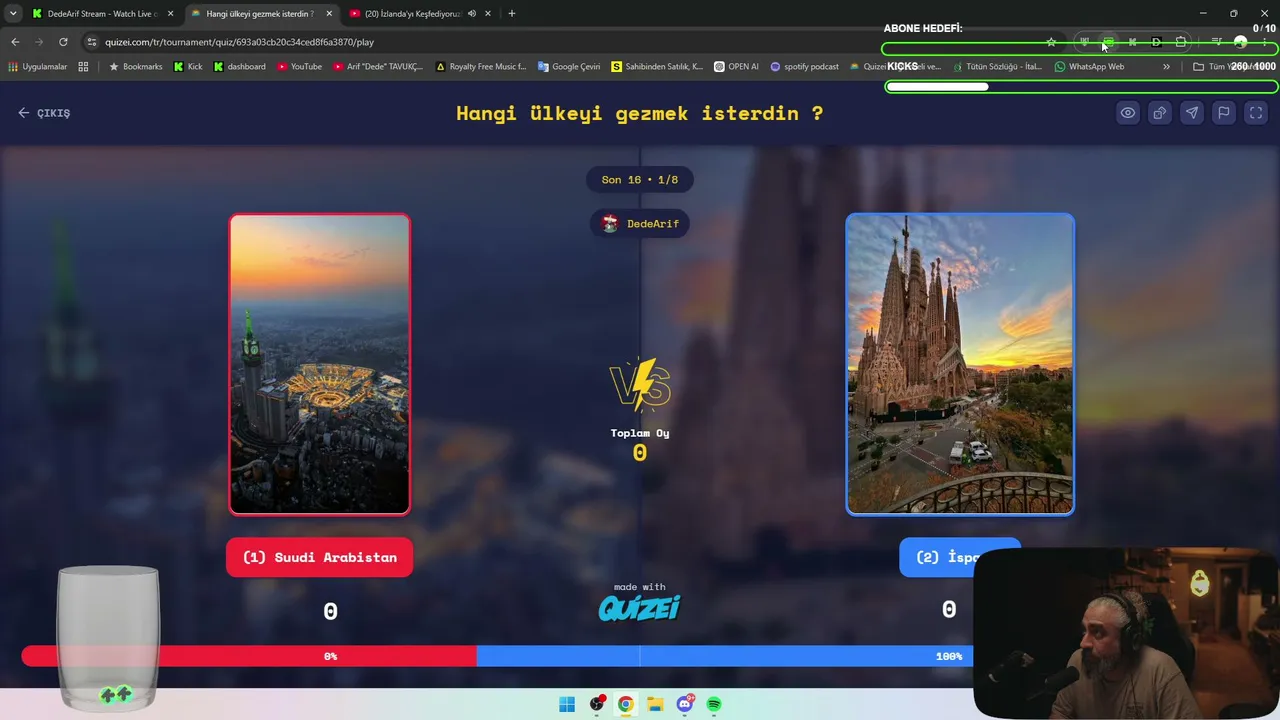Click the paper plane share icon

coord(1192,113)
